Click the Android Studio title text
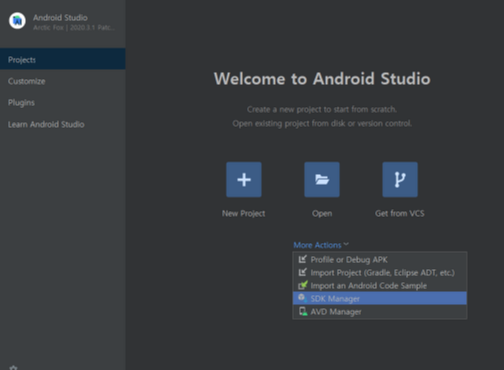This screenshot has width=504, height=370. pyautogui.click(x=60, y=17)
